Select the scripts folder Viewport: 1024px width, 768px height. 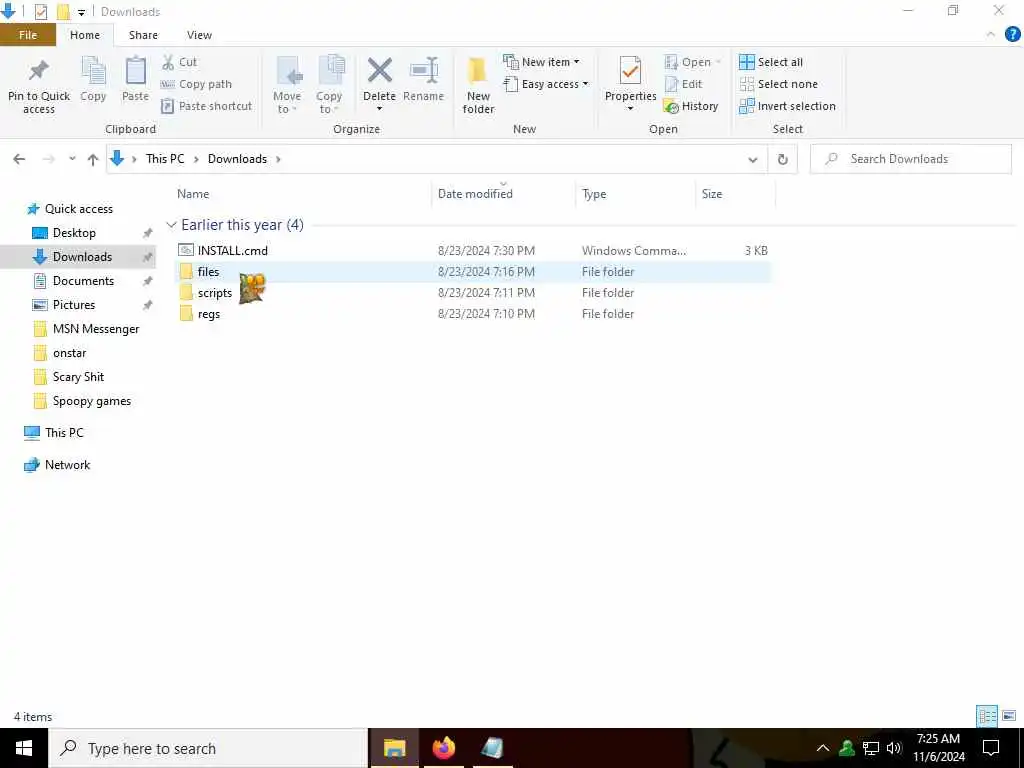473,293
